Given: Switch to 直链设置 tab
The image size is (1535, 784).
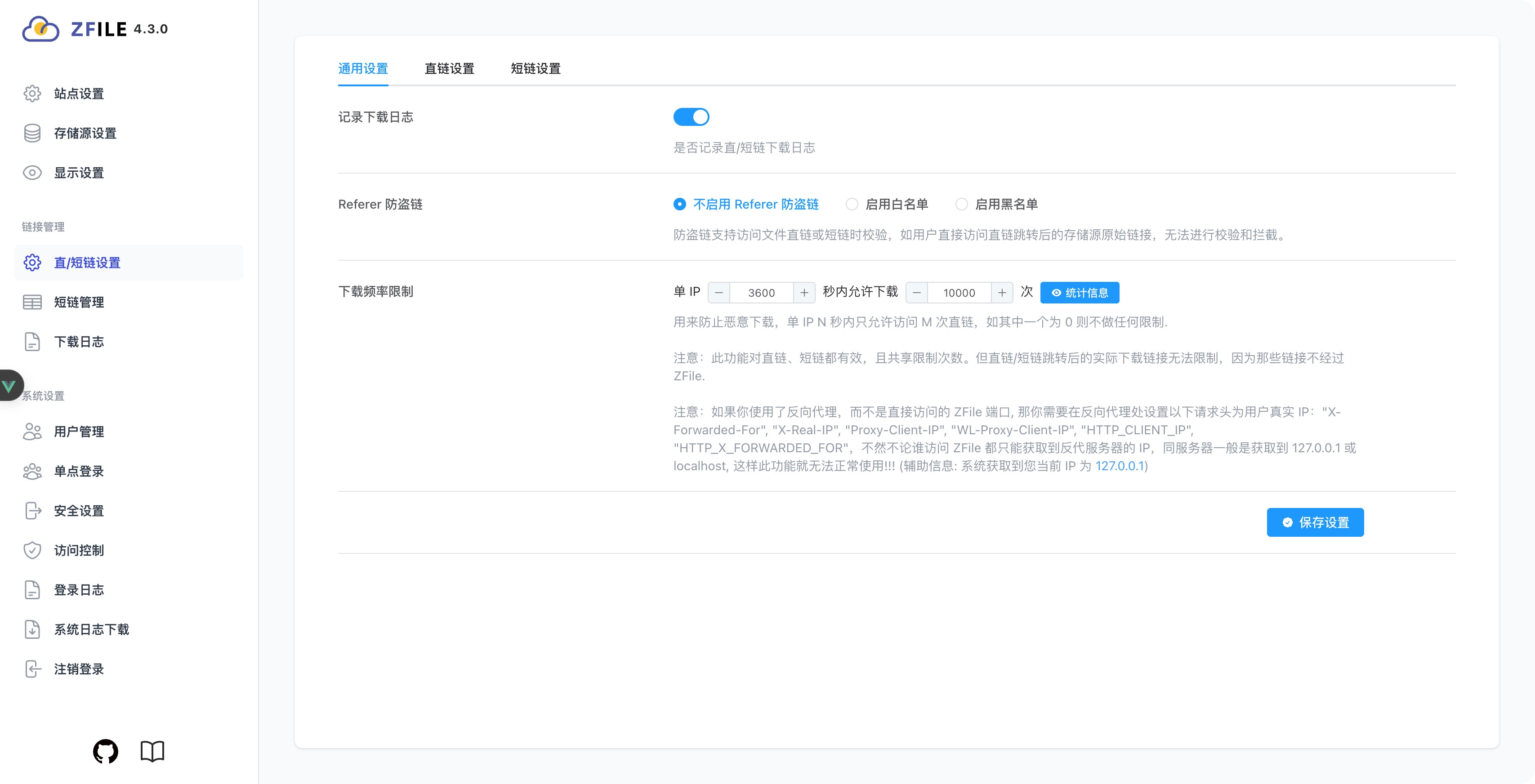Looking at the screenshot, I should click(449, 68).
